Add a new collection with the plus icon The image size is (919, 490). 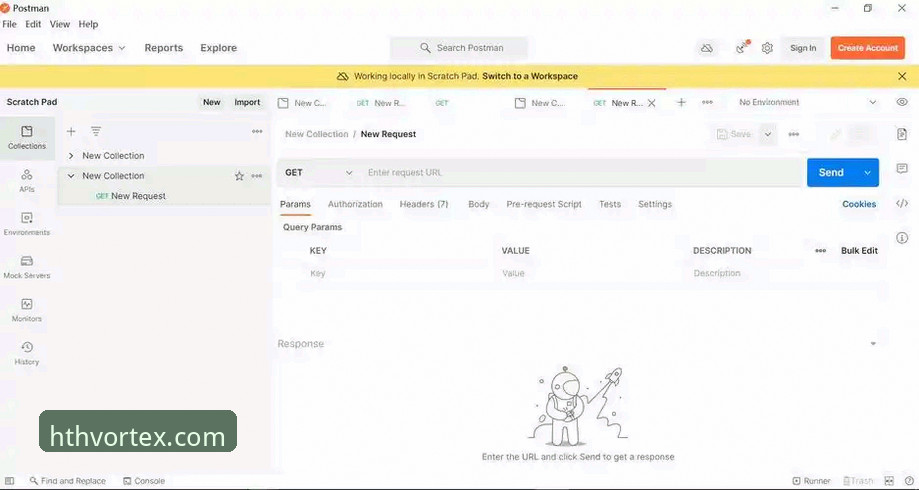pyautogui.click(x=71, y=131)
